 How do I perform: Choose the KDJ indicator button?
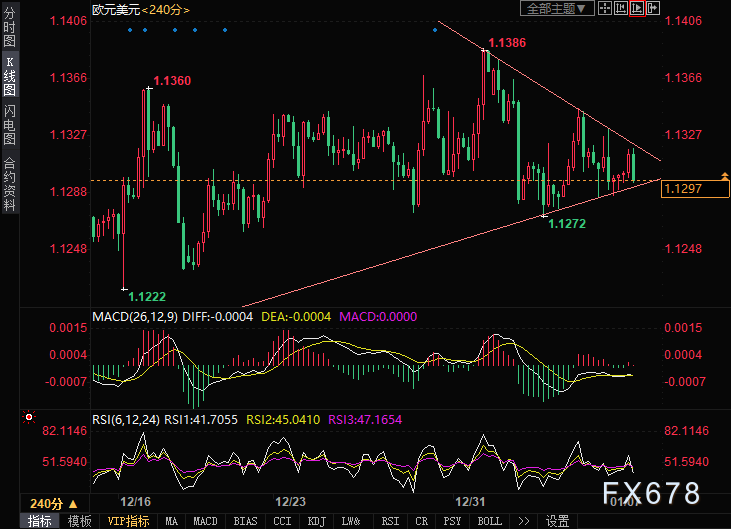317,521
